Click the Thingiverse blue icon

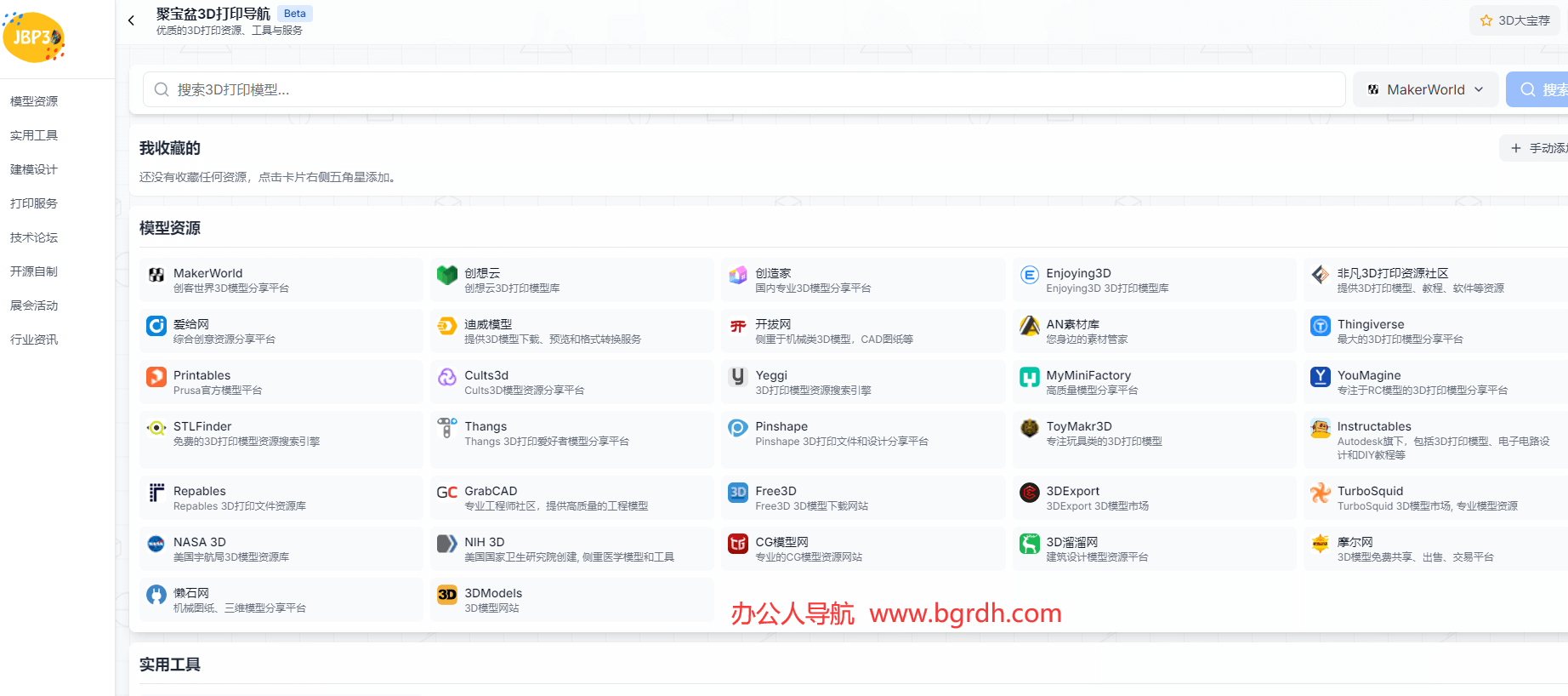pos(1321,326)
